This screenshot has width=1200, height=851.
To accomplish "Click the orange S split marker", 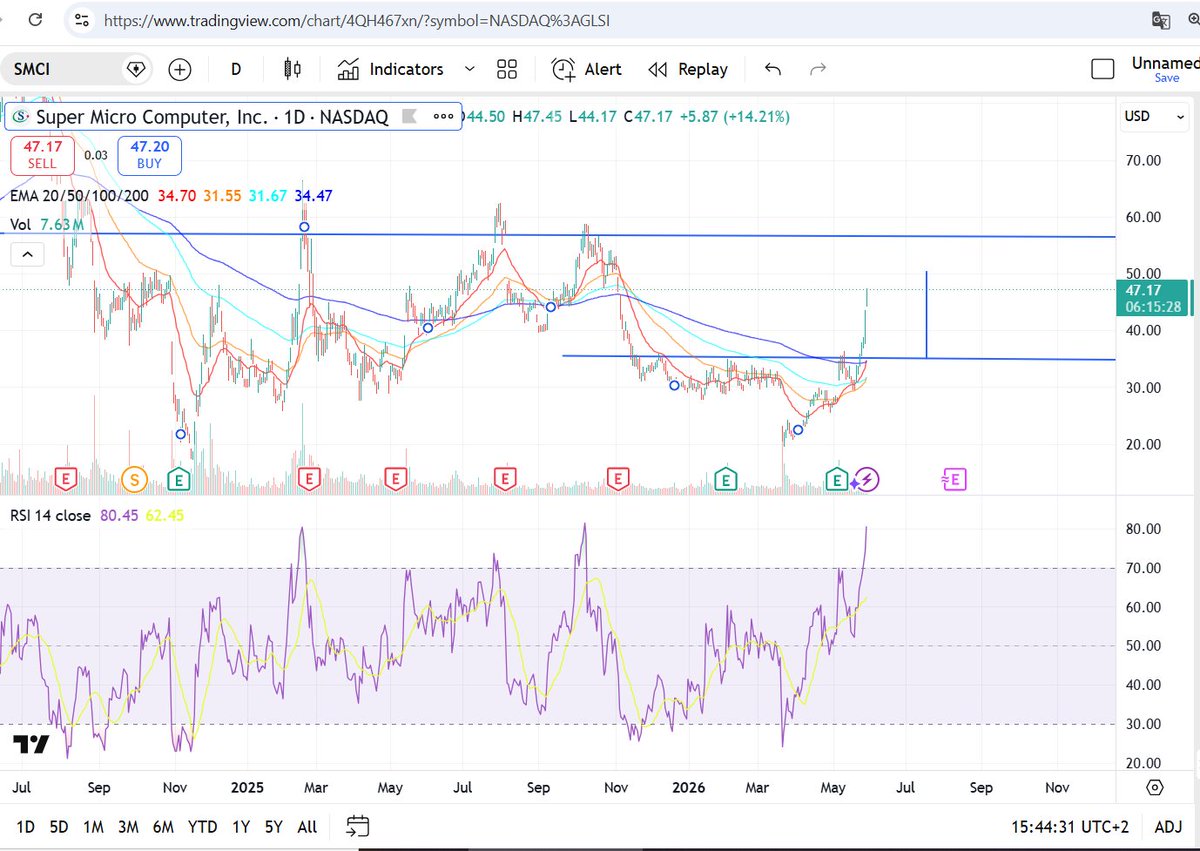I will click(135, 480).
